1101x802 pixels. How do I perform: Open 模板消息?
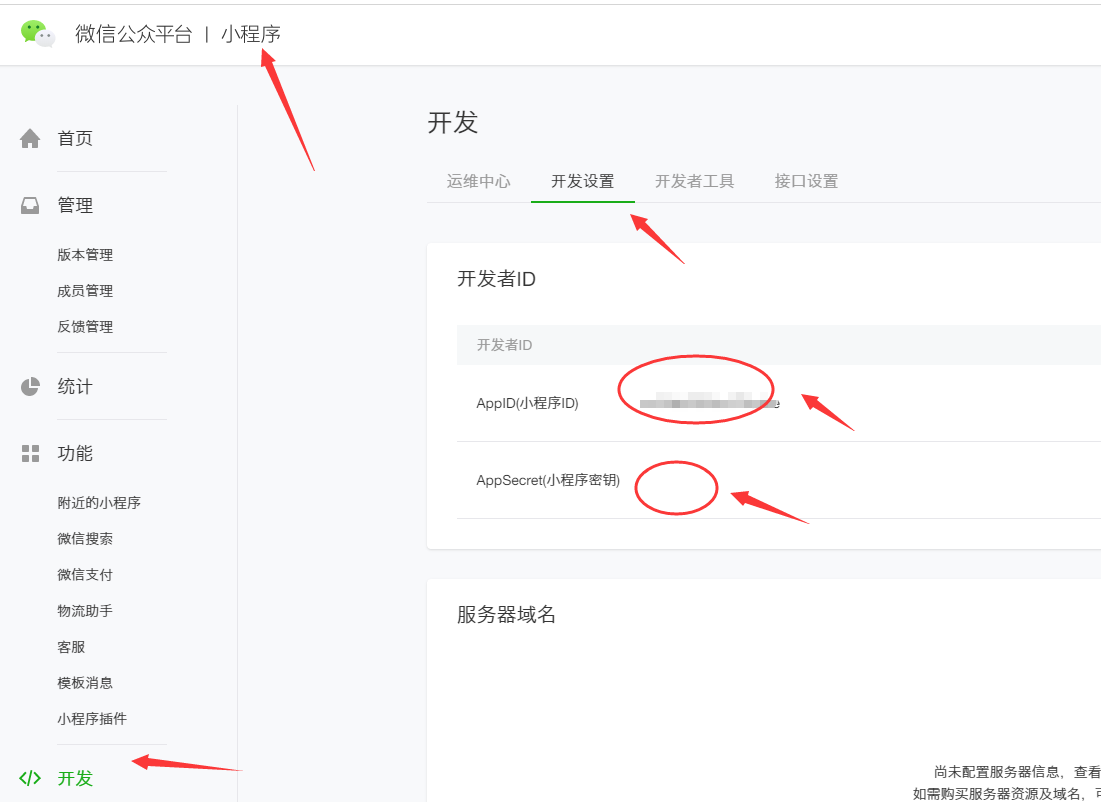click(x=85, y=683)
